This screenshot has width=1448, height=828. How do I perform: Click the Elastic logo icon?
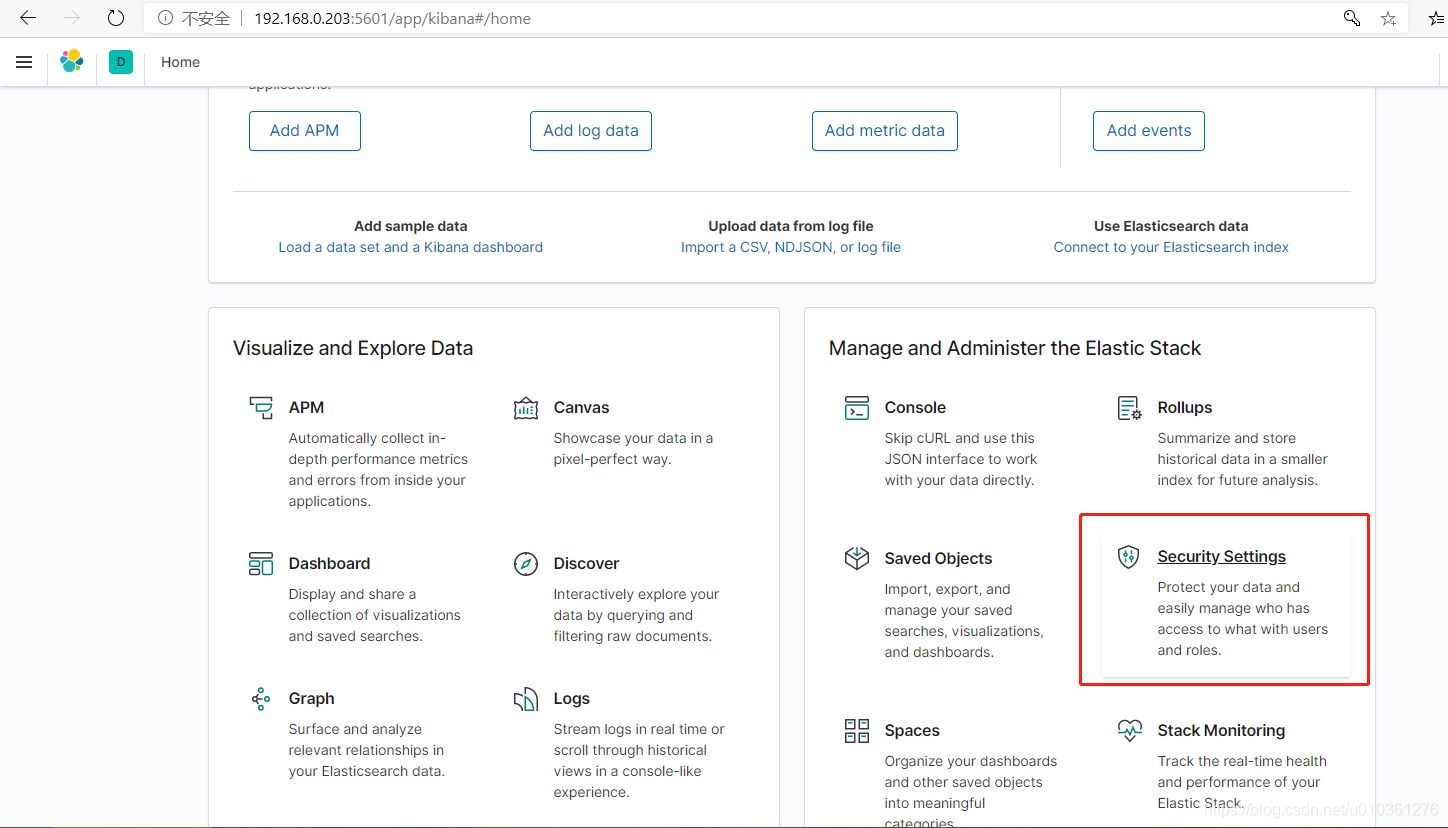click(72, 62)
